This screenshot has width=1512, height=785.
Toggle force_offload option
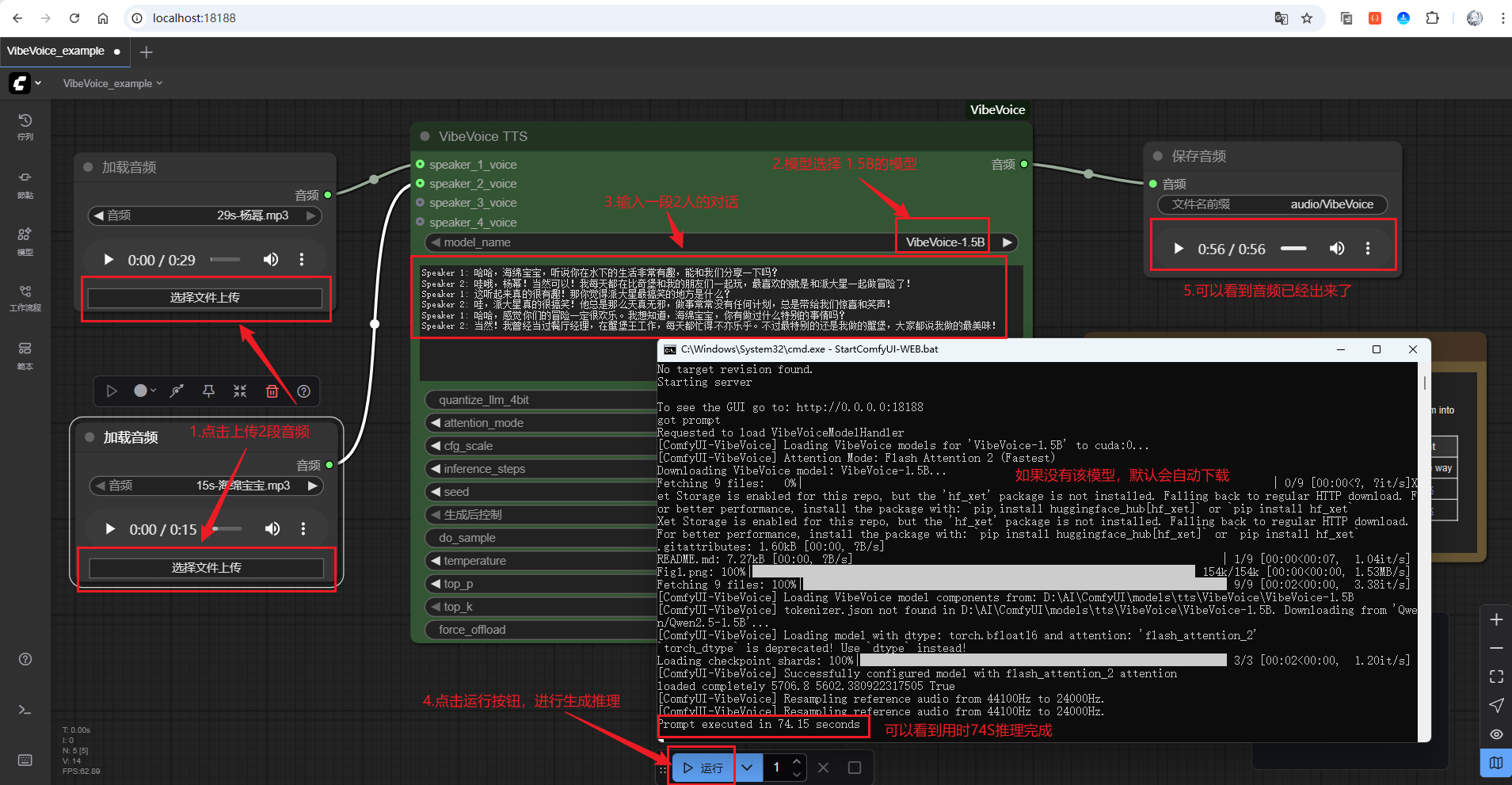[x=541, y=630]
